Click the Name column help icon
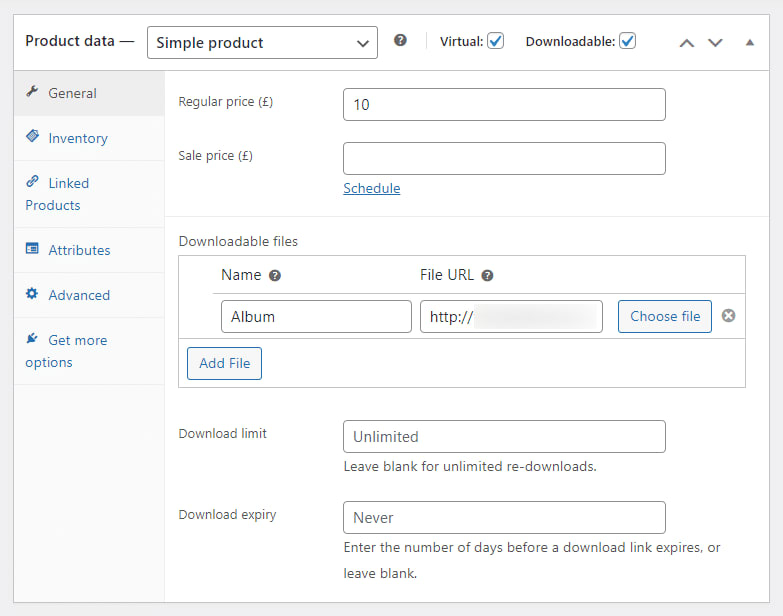Viewport: 783px width, 616px height. [x=275, y=276]
